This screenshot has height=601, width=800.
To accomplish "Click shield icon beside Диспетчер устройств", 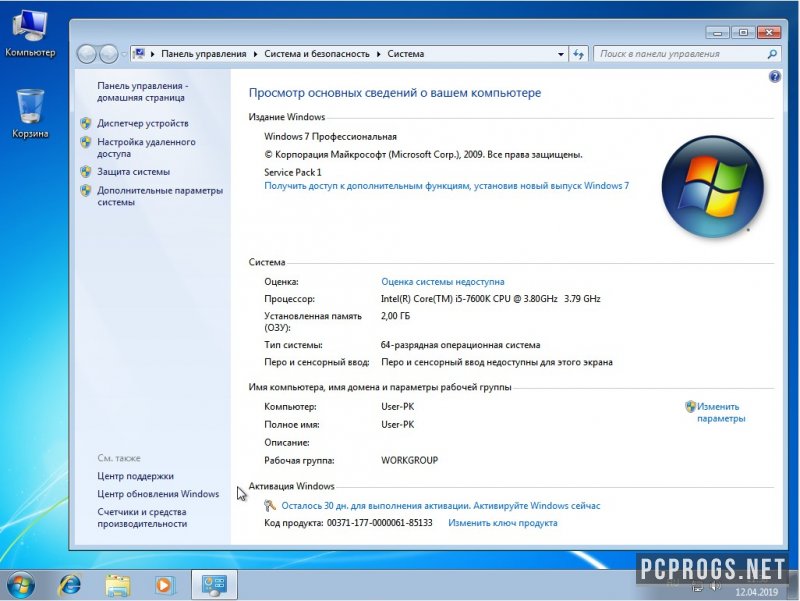I will [x=86, y=123].
